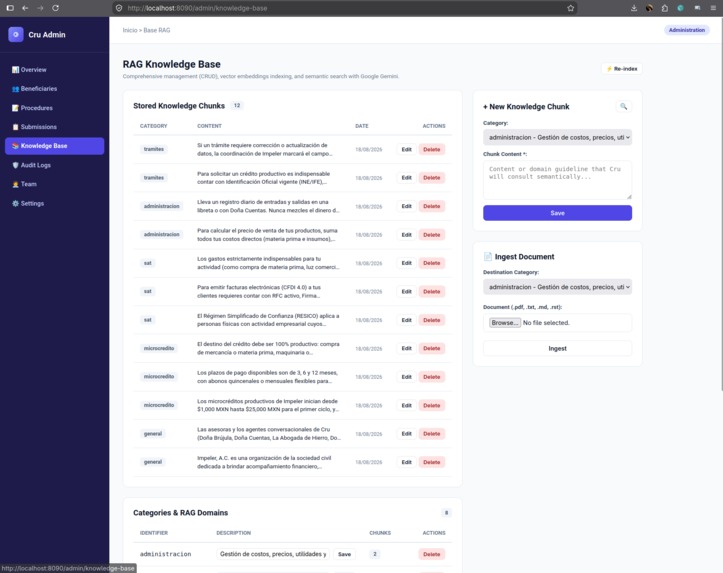
Task: Edit the chunk 'Si un trámite requiere corrección'
Action: click(406, 149)
